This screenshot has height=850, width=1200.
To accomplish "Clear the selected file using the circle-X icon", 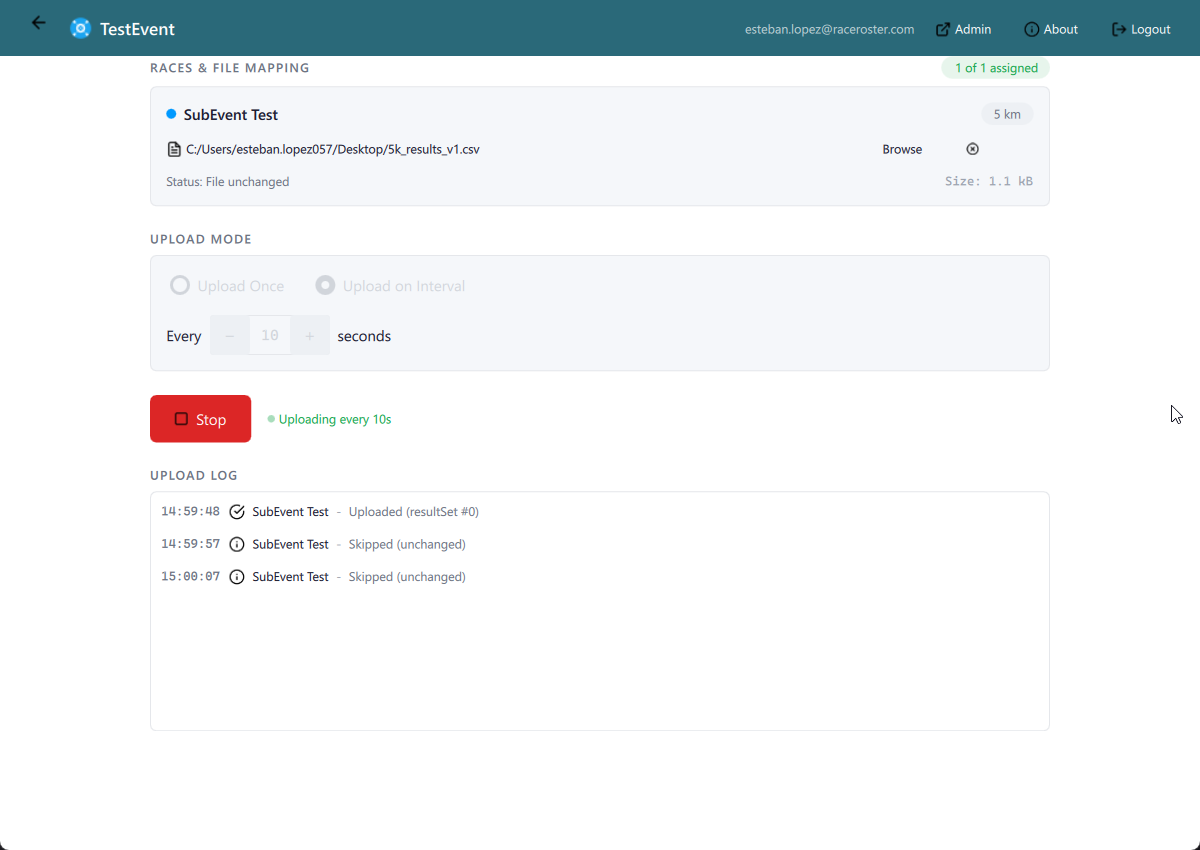I will (x=972, y=148).
